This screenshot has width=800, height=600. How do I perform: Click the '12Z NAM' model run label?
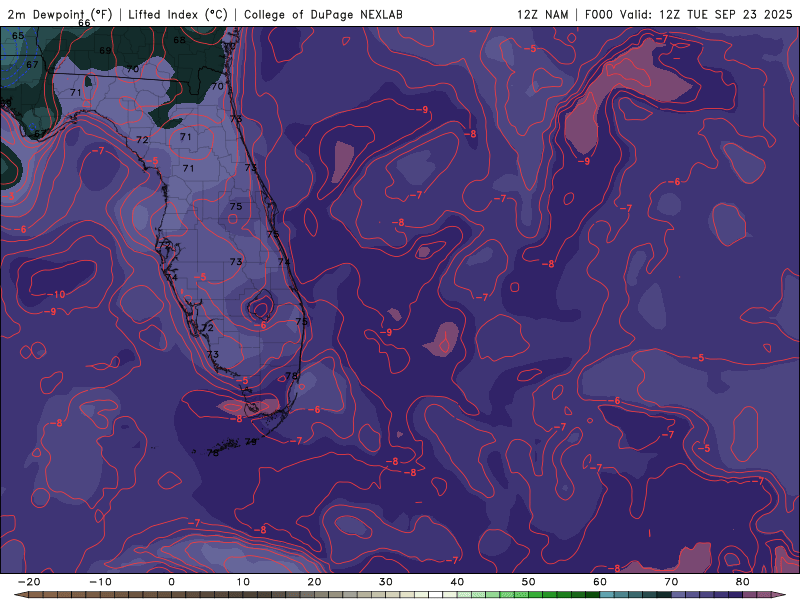(542, 14)
